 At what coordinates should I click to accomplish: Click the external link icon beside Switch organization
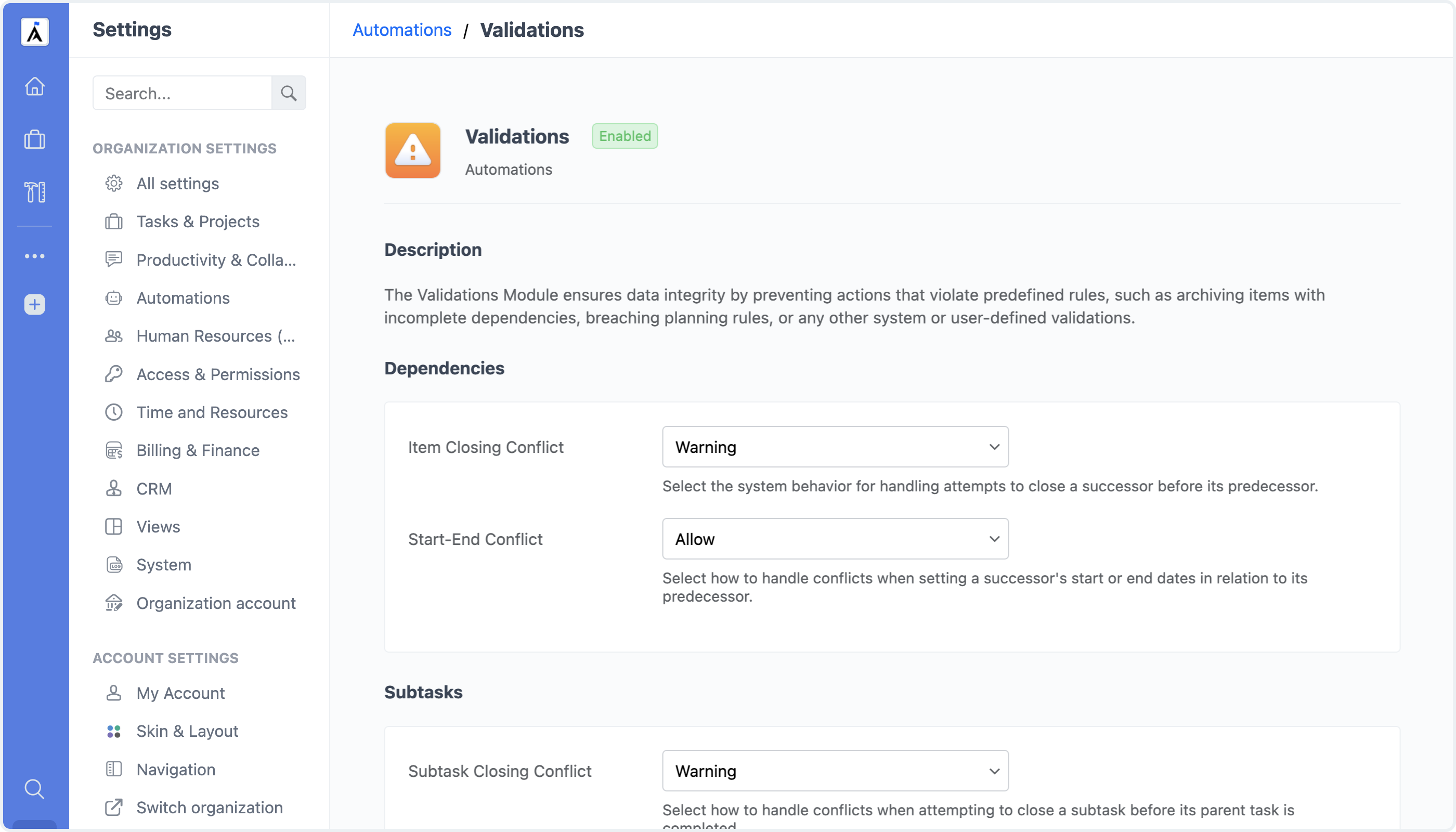tap(114, 808)
